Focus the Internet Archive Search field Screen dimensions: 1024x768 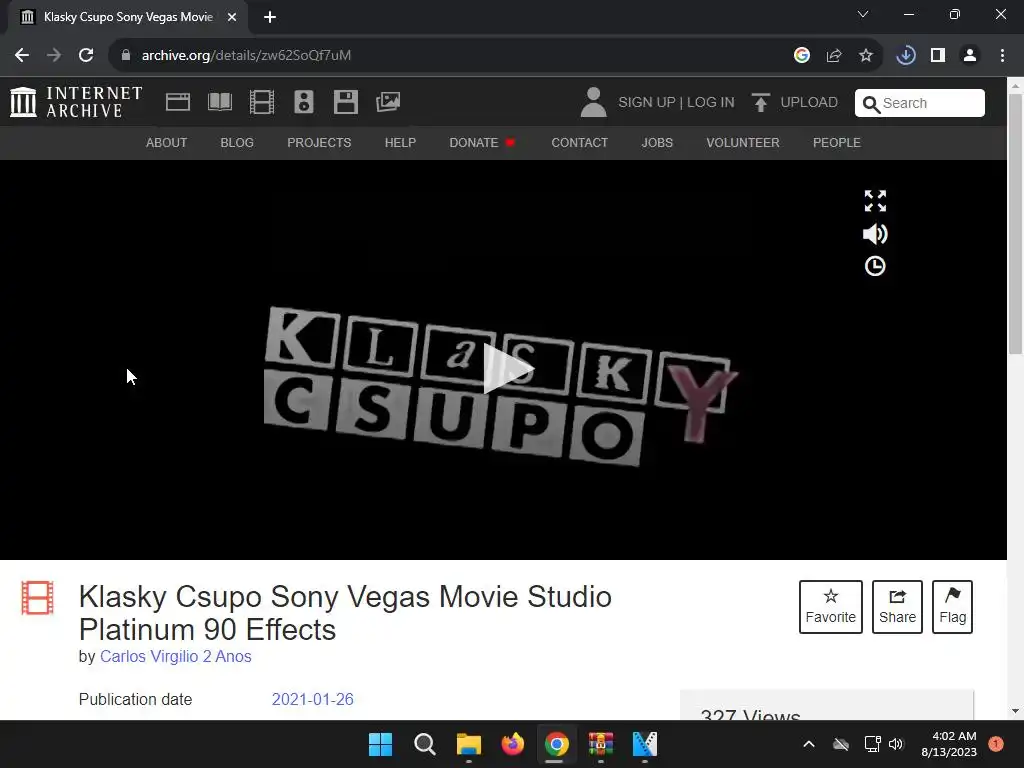[920, 103]
